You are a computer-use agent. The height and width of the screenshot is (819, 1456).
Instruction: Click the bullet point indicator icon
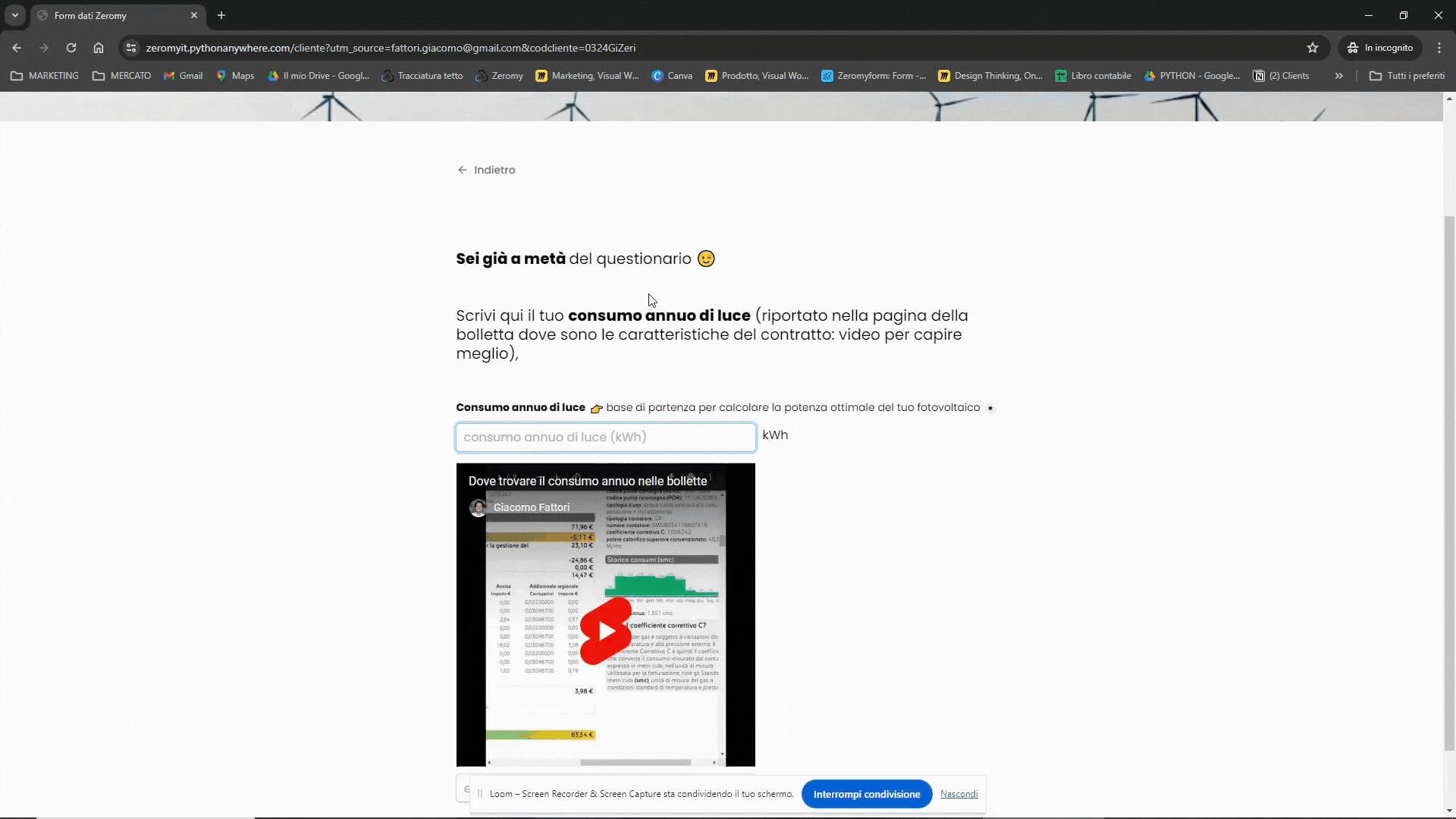(x=990, y=408)
